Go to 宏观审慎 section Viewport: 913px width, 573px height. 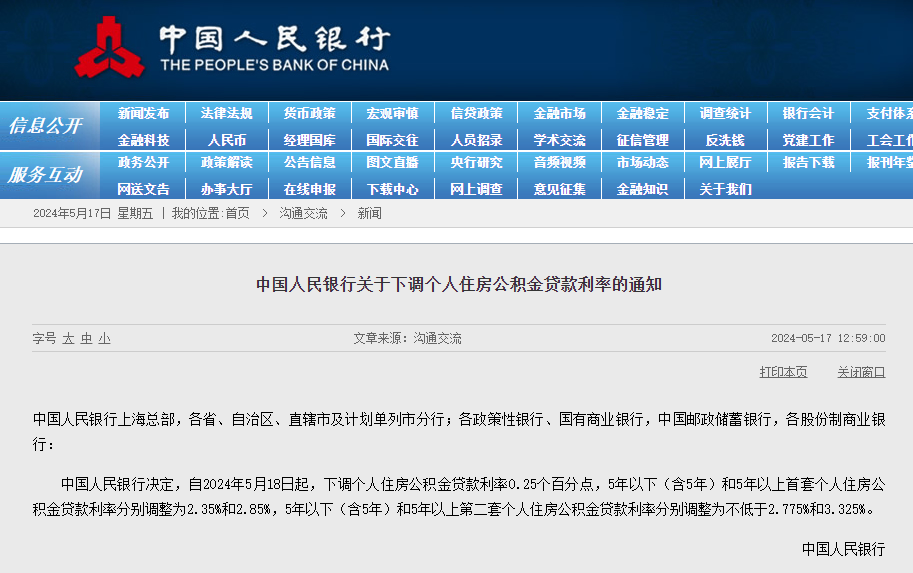point(392,114)
